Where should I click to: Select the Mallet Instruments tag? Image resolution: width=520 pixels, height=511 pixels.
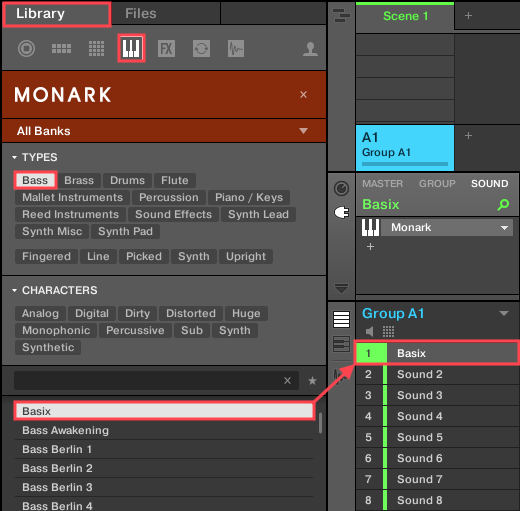(72, 197)
